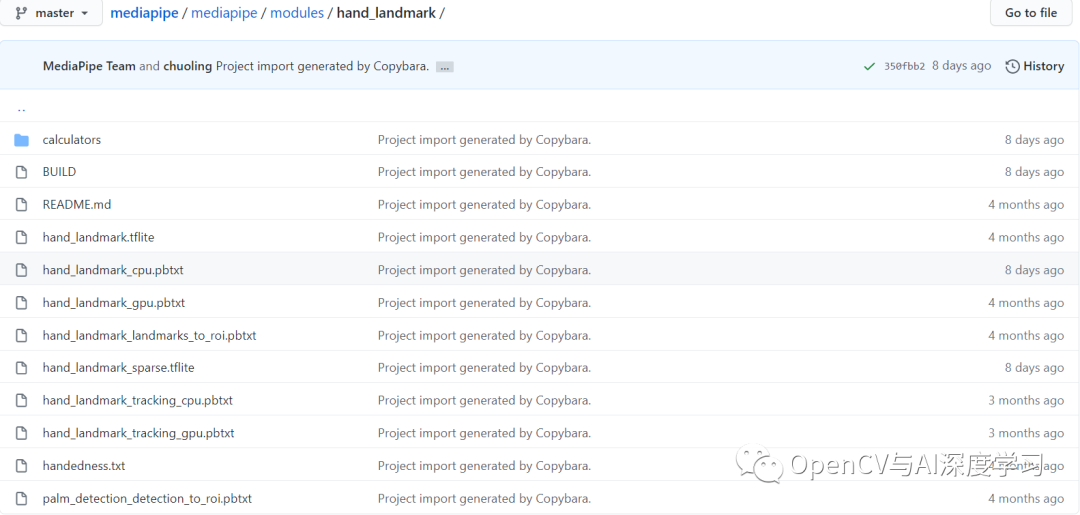Image resolution: width=1080 pixels, height=515 pixels.
Task: Click the Go to file button
Action: pyautogui.click(x=1031, y=13)
